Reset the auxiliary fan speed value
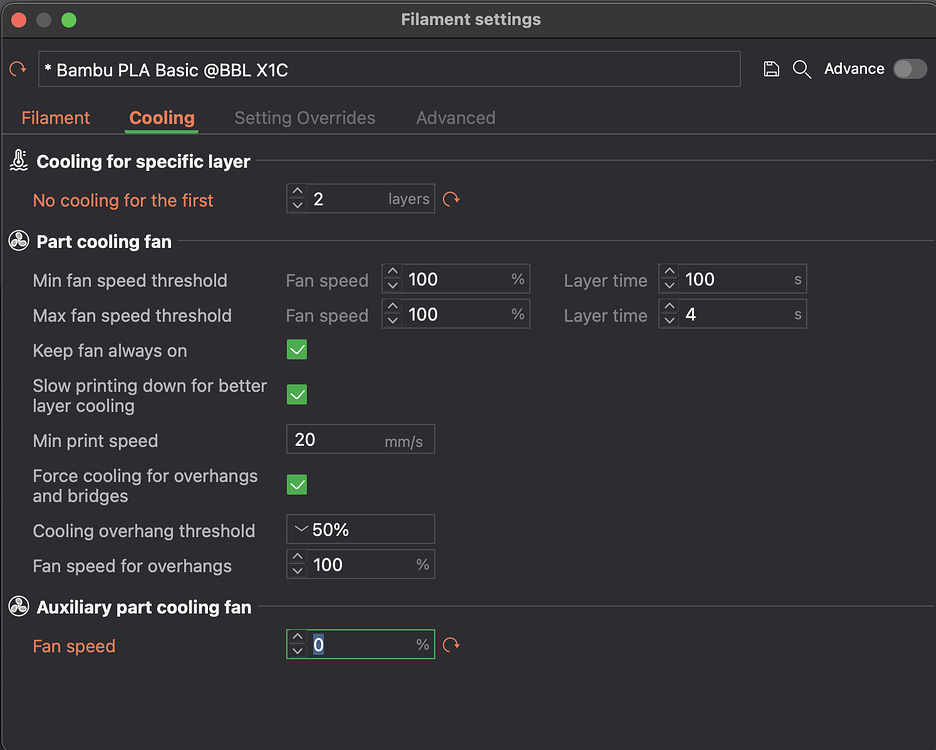The height and width of the screenshot is (750, 936). coord(451,644)
